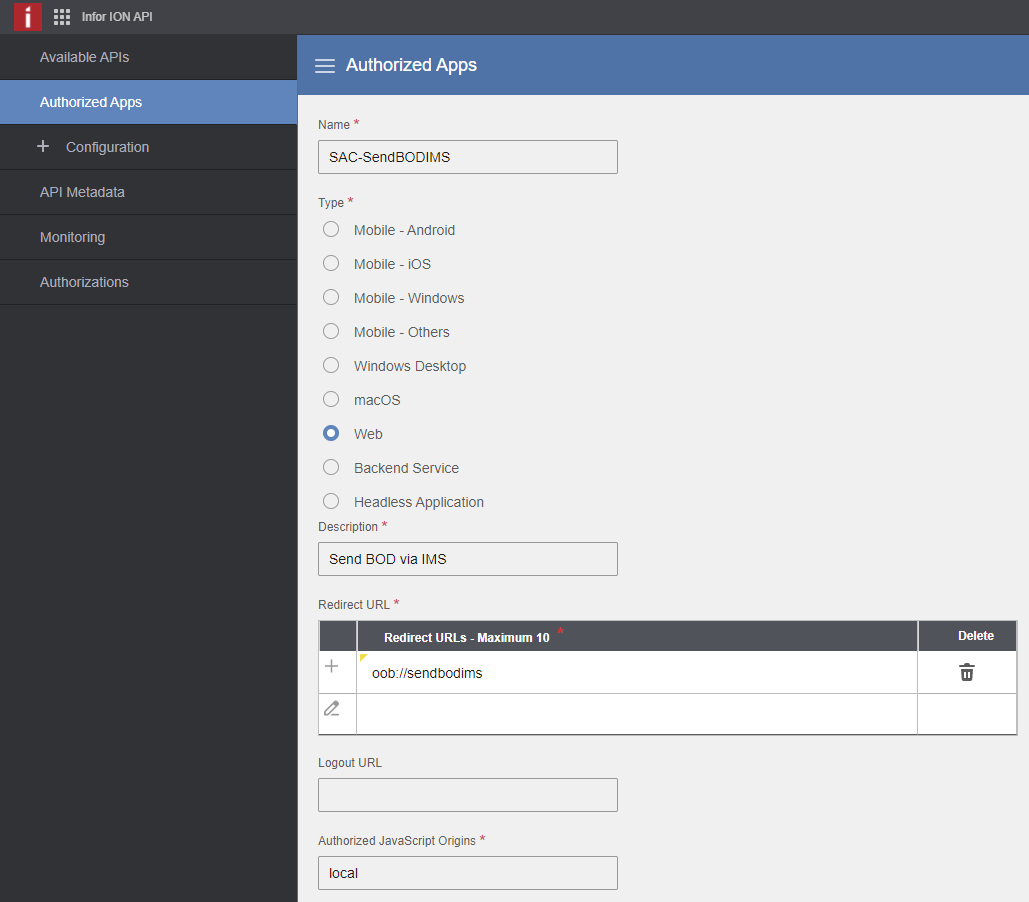Viewport: 1029px width, 902px height.
Task: Expand the Configuration plus icon
Action: point(43,147)
